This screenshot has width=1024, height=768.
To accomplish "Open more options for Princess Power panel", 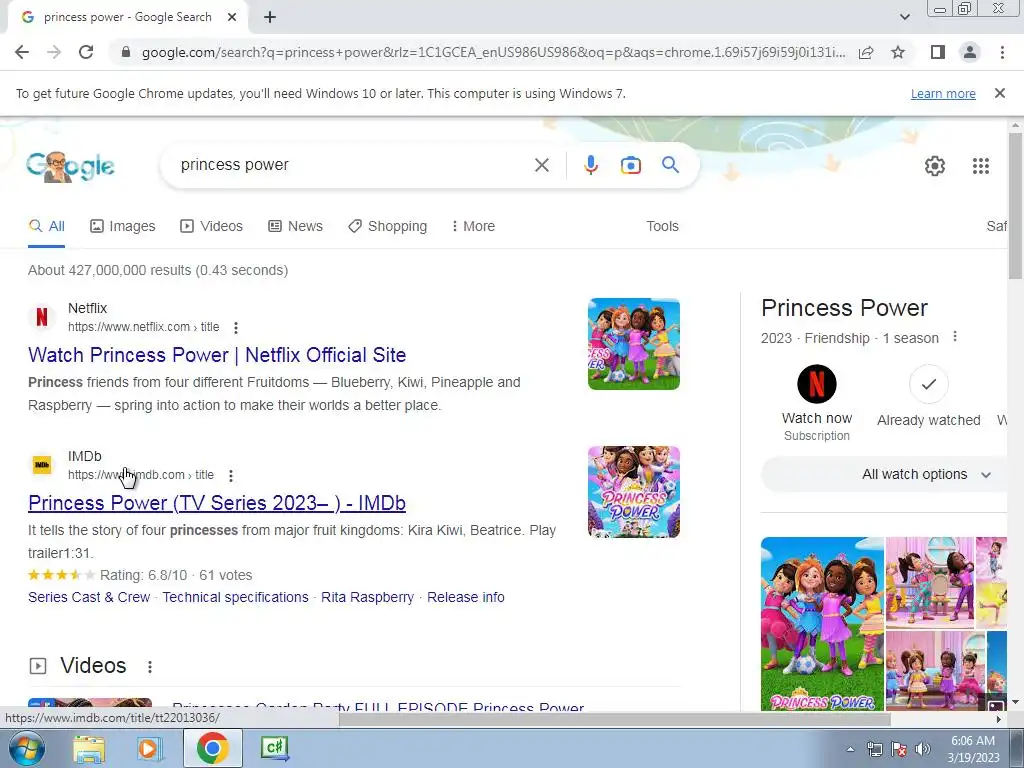I will [955, 336].
